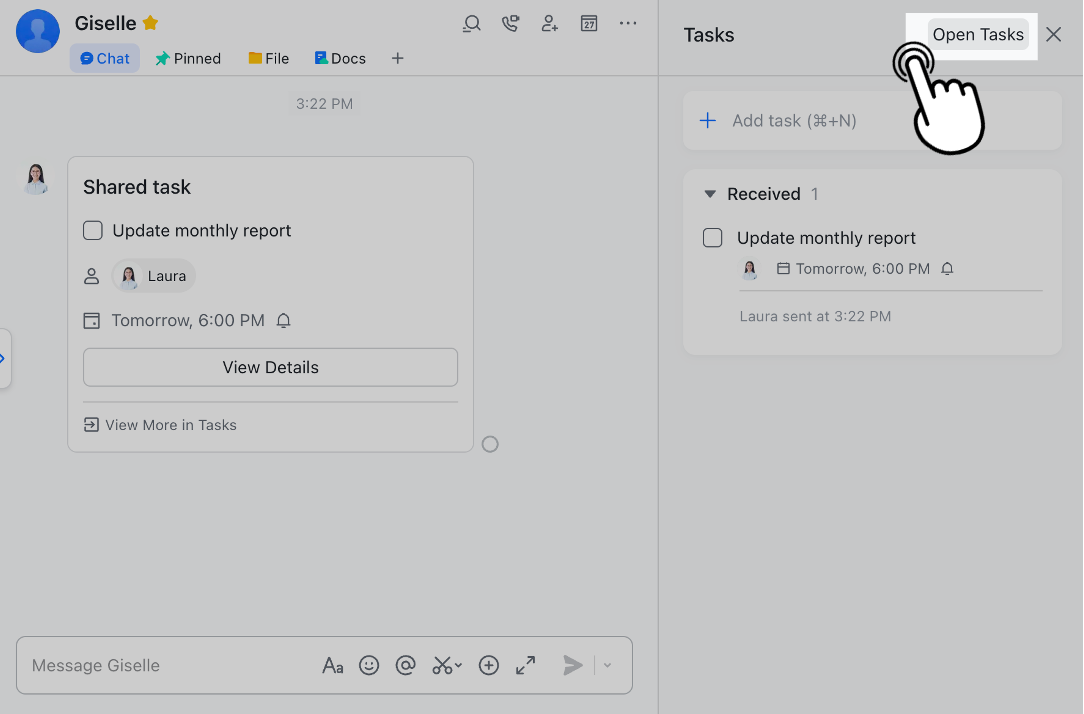The image size is (1084, 714).
Task: Open the shared calendar icon
Action: tap(589, 23)
